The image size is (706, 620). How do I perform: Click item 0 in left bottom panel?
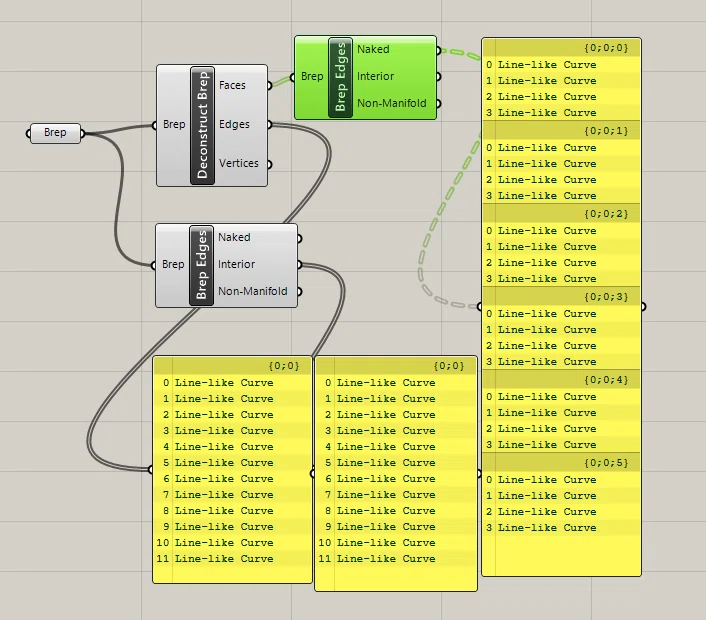tap(233, 383)
